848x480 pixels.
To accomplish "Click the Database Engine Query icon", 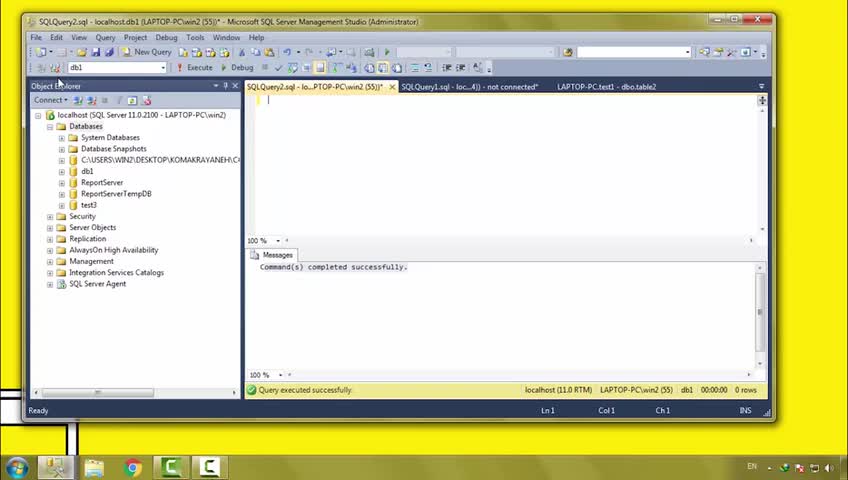I will 183,52.
